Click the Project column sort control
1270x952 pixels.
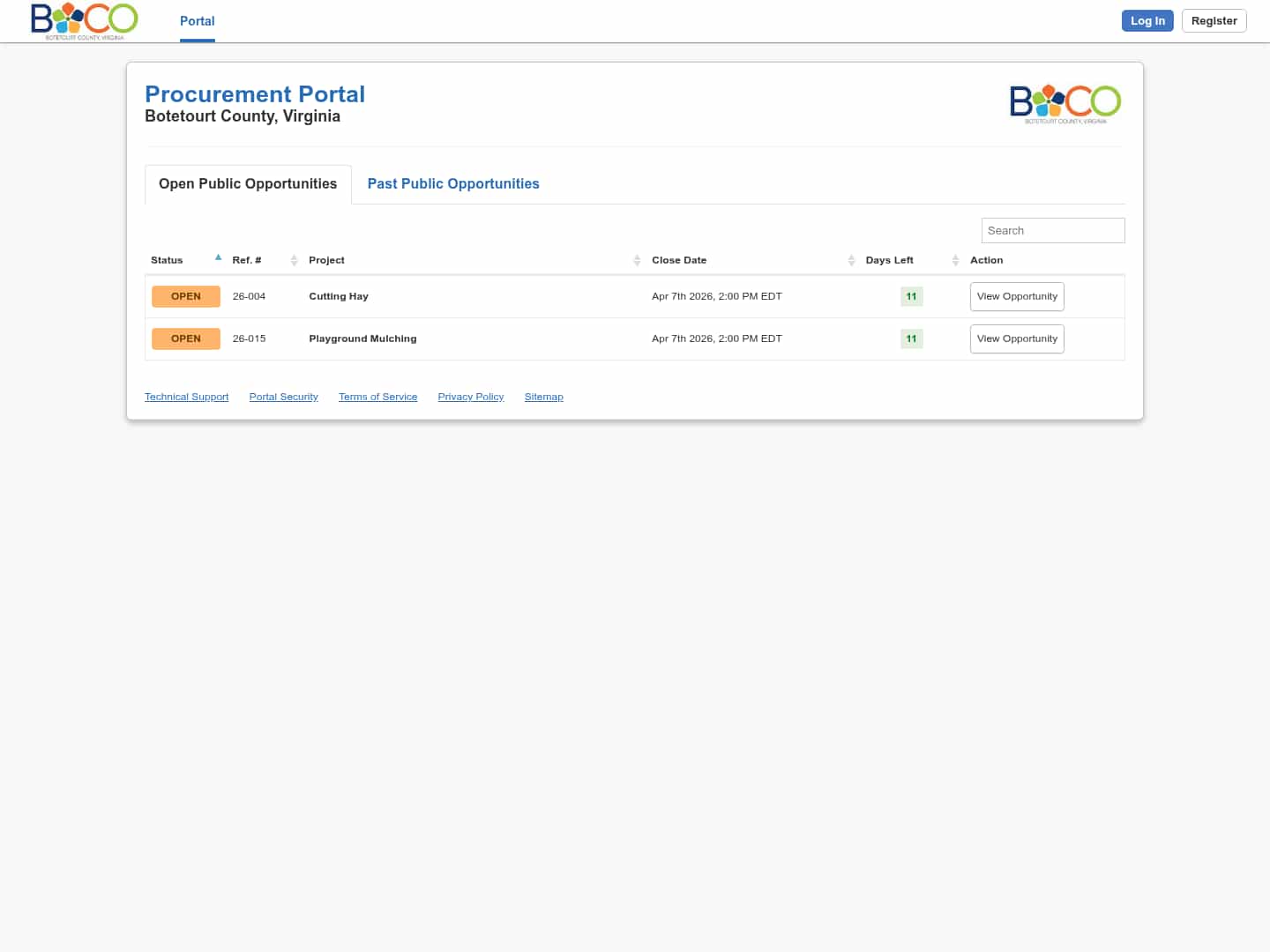pyautogui.click(x=637, y=260)
